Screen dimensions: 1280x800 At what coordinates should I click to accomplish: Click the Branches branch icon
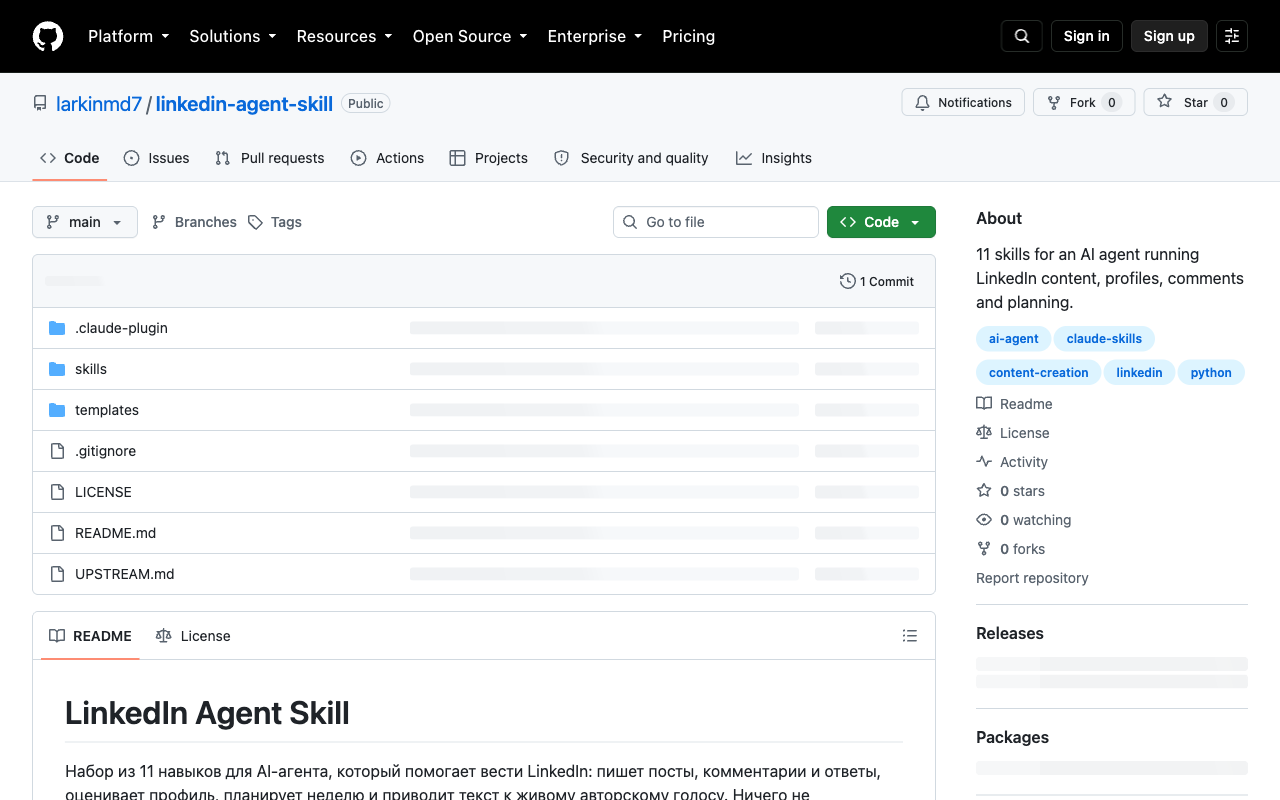[x=159, y=222]
